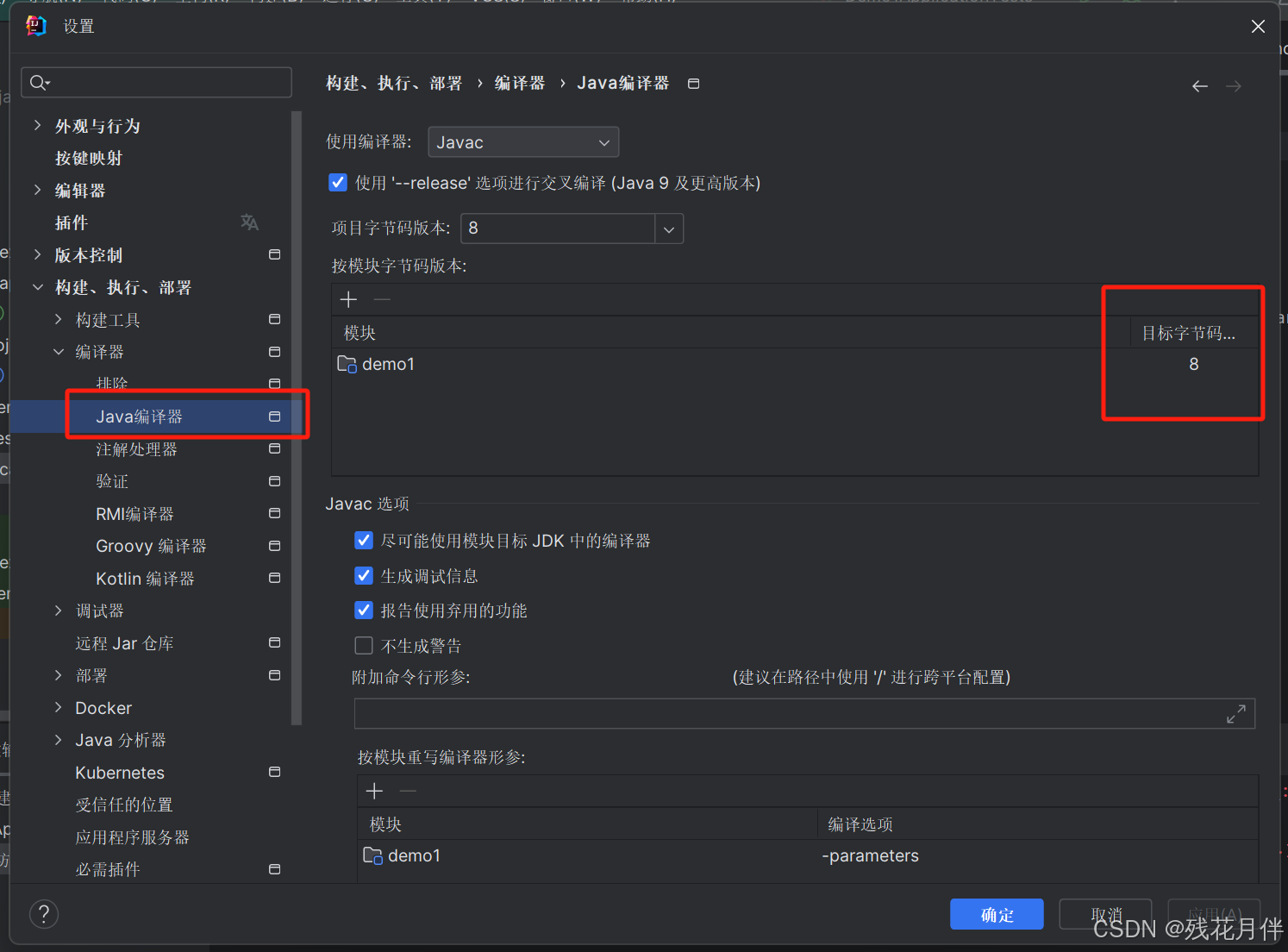Click the add icon in 按模块重写编译器形参 table
Screen dimensions: 1288x952
click(x=374, y=790)
